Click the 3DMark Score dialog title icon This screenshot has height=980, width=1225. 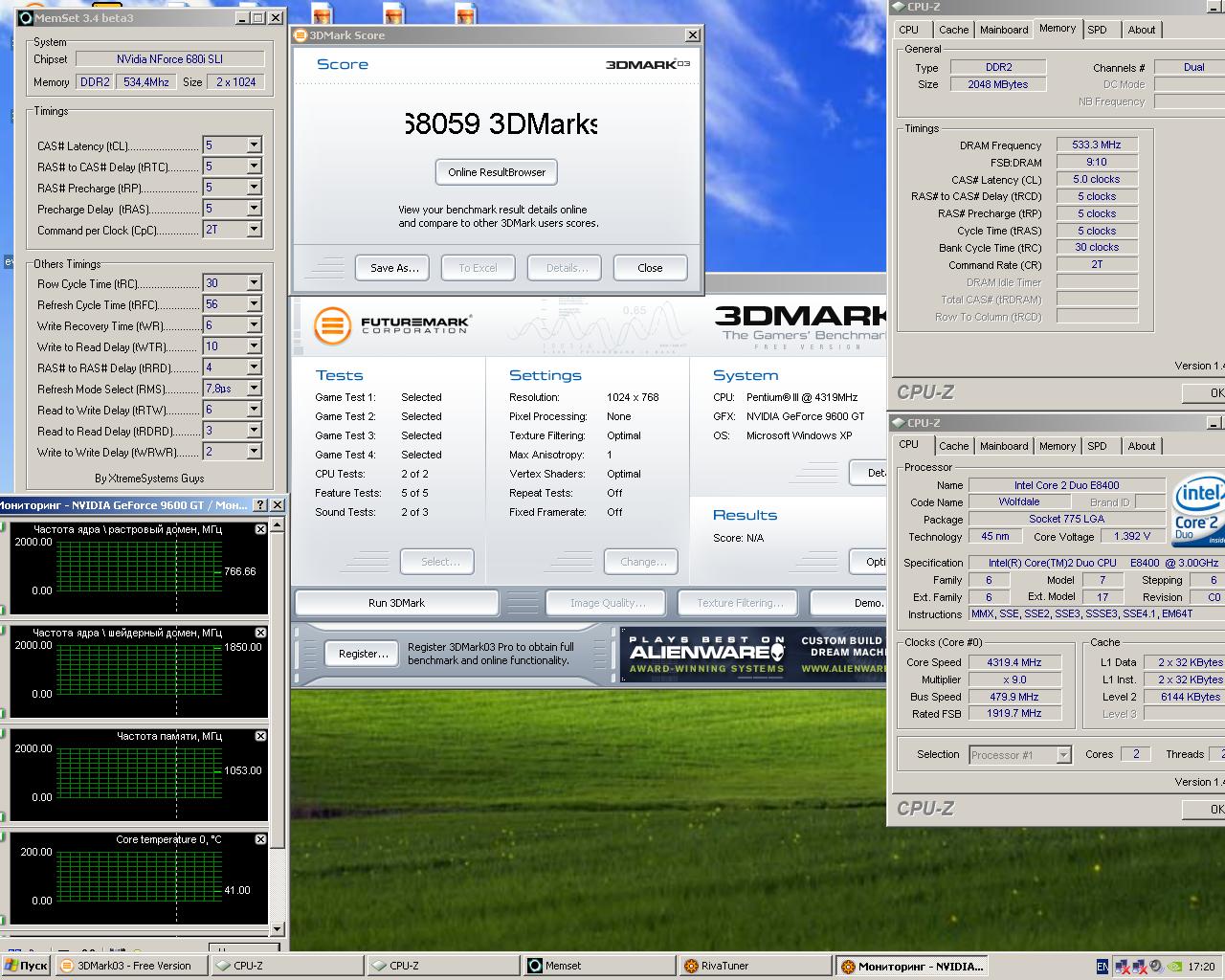(x=301, y=35)
